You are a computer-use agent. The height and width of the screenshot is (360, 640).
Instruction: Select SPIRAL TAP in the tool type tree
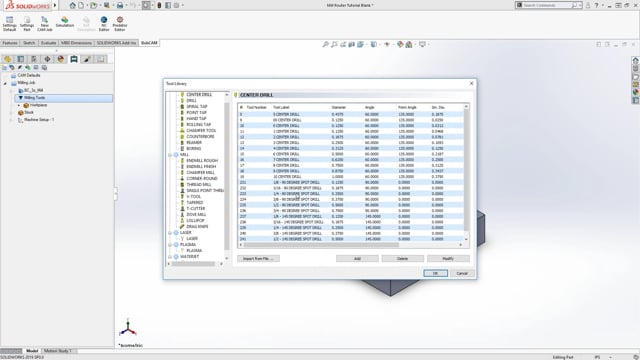[x=197, y=107]
